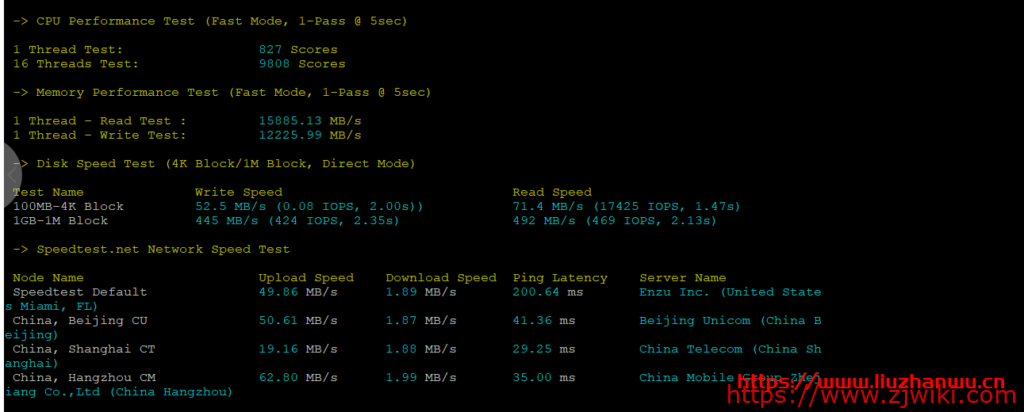Select the memory write value 12225.99 MB/s
The height and width of the screenshot is (412, 1024).
point(310,135)
